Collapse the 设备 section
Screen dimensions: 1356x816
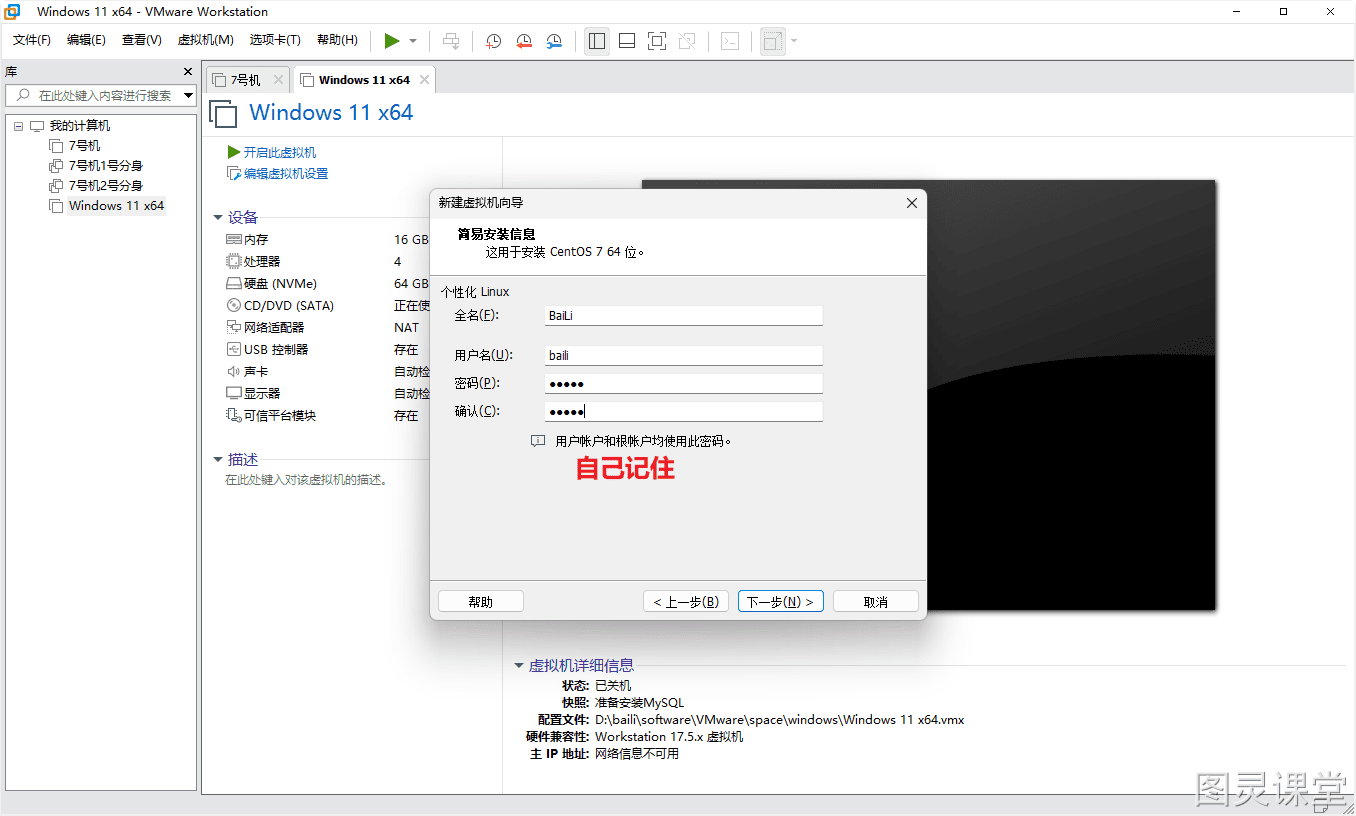point(218,217)
